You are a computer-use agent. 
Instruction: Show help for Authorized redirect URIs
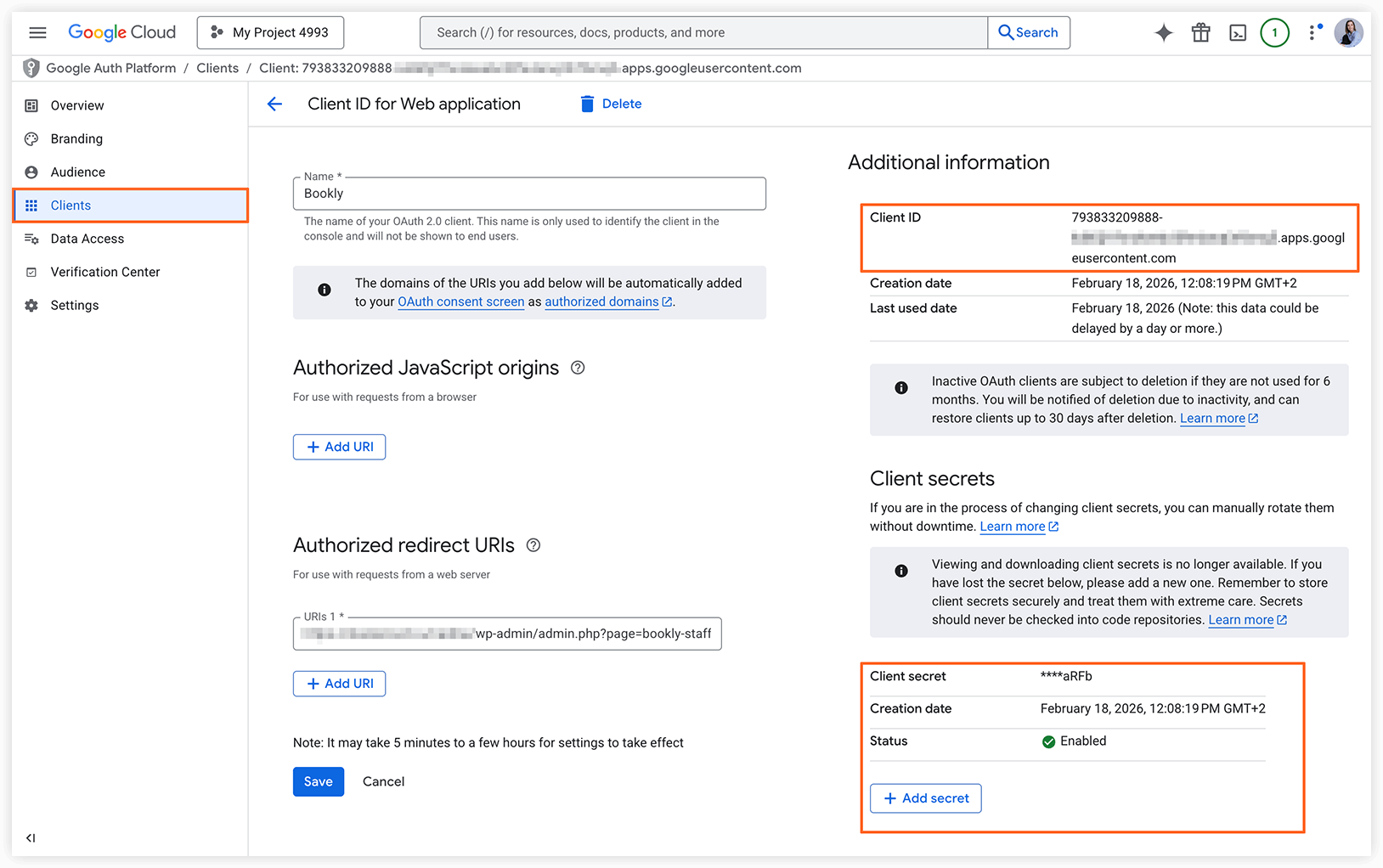[x=533, y=545]
